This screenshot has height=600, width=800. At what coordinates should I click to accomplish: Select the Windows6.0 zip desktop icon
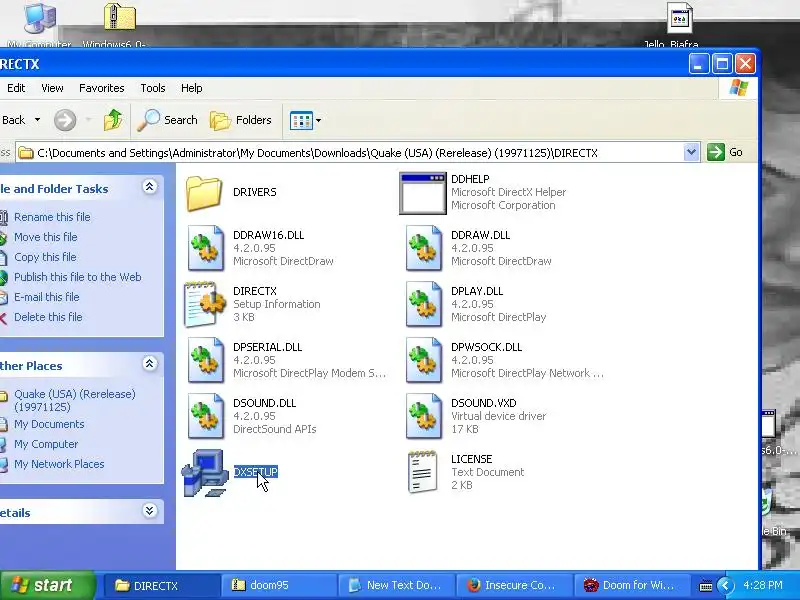[119, 16]
